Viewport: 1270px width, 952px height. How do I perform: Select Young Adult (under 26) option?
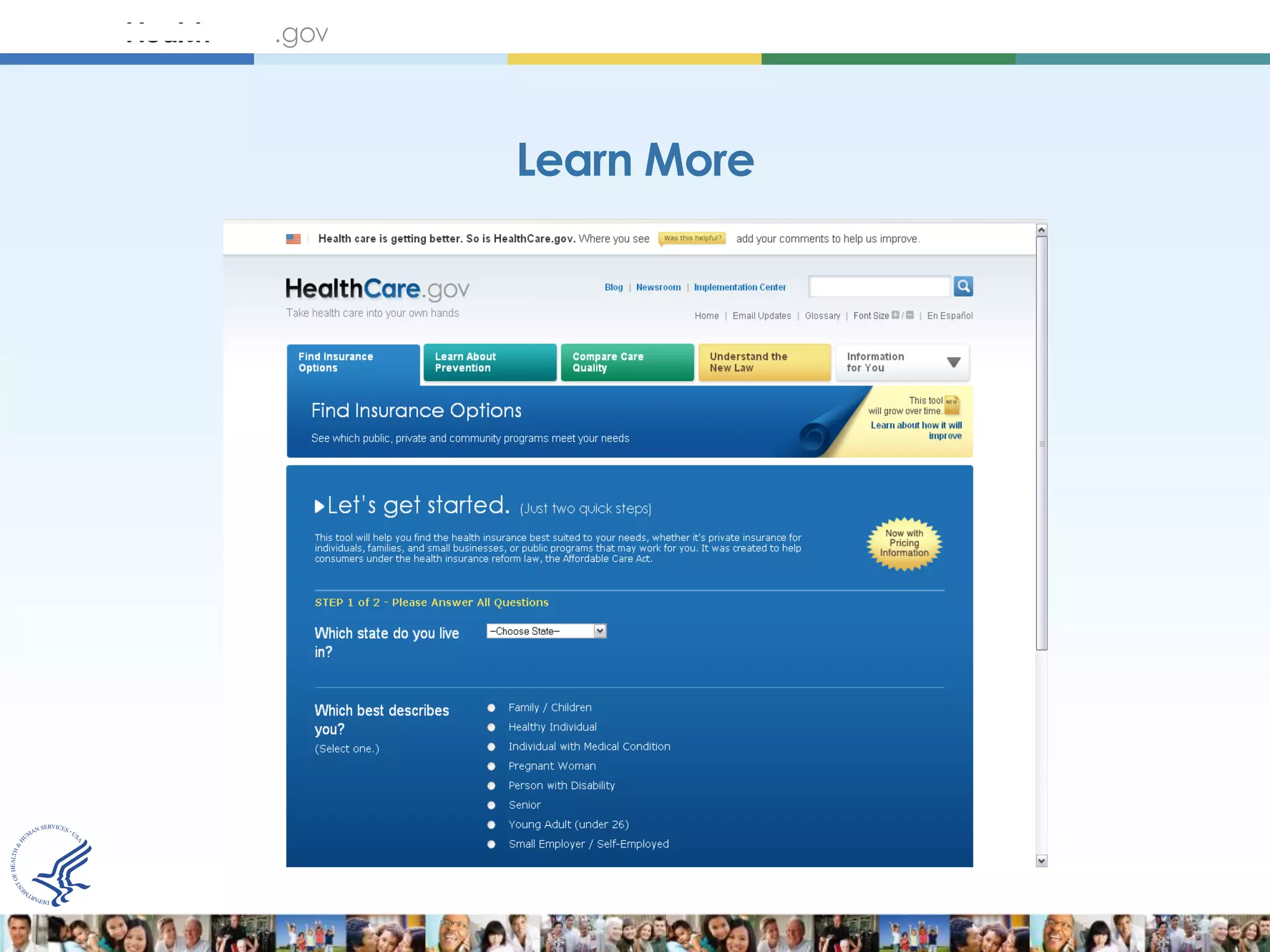tap(491, 825)
